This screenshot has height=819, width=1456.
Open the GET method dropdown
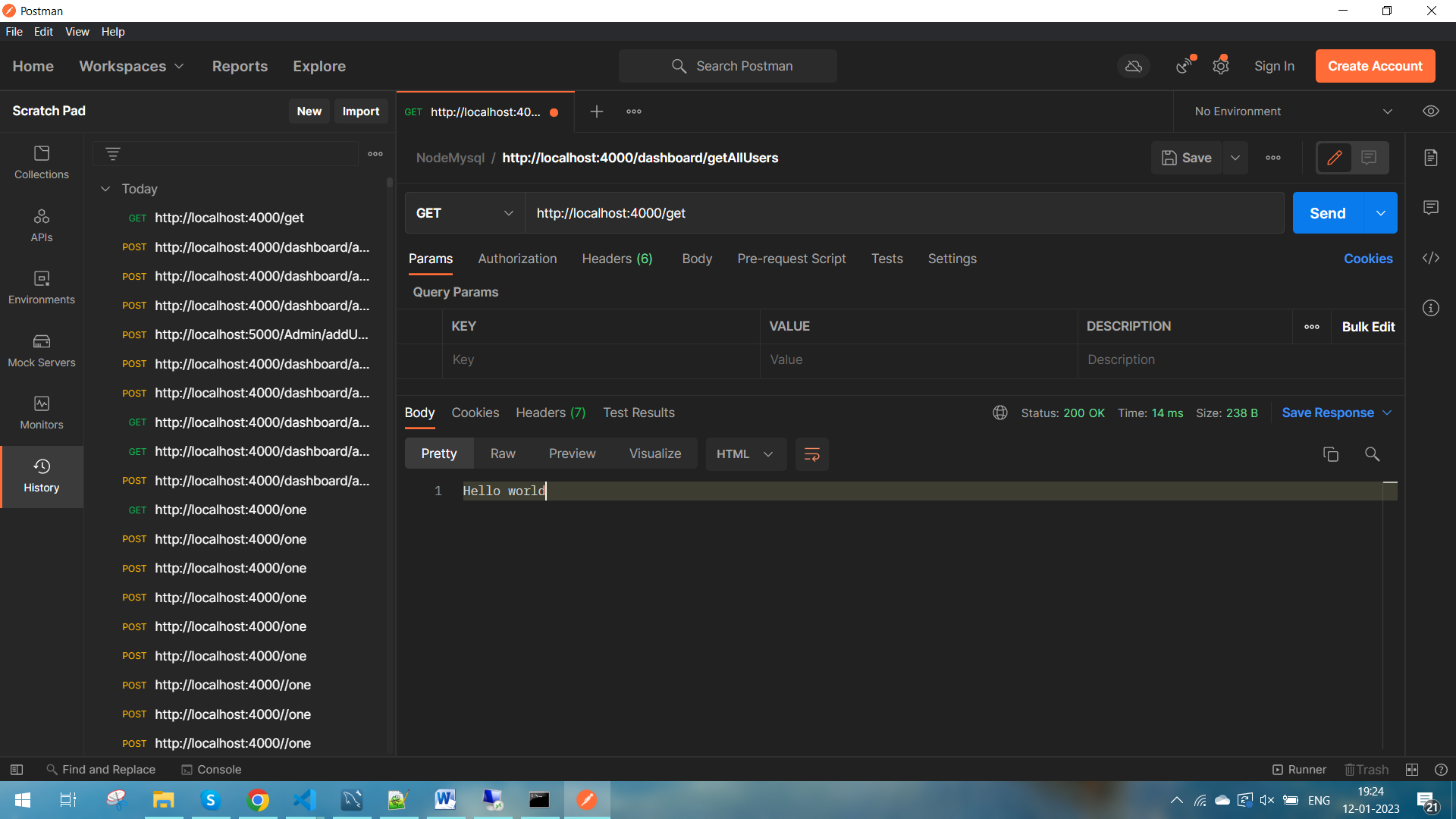[464, 213]
